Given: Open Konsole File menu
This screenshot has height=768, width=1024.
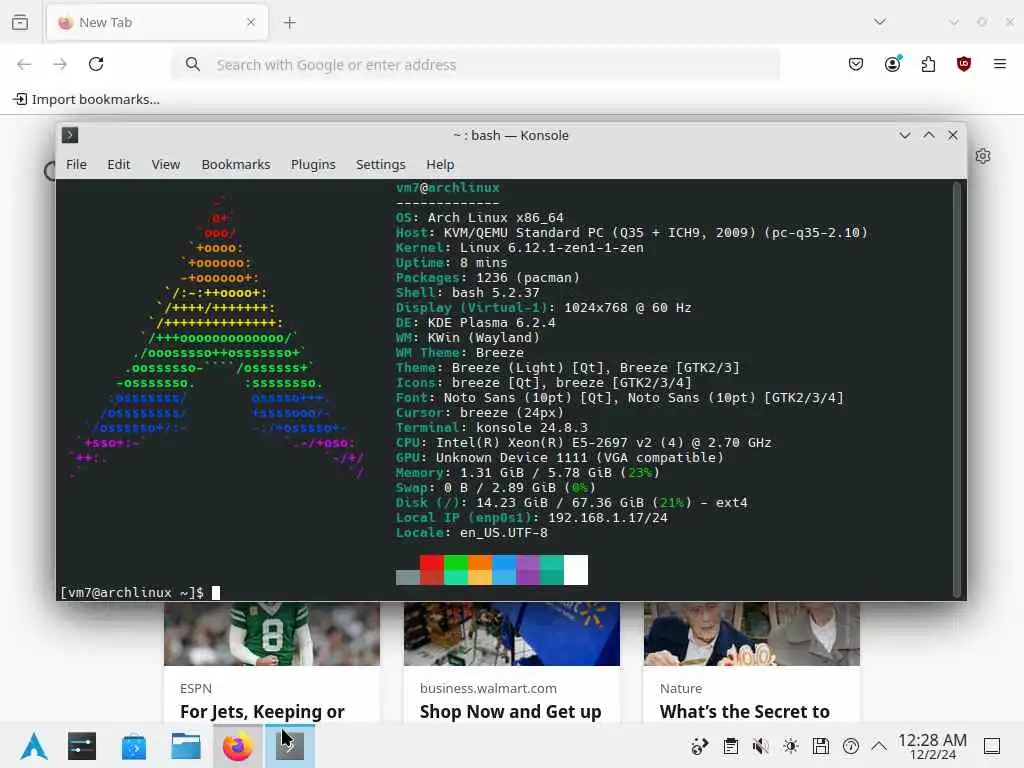Looking at the screenshot, I should point(76,165).
